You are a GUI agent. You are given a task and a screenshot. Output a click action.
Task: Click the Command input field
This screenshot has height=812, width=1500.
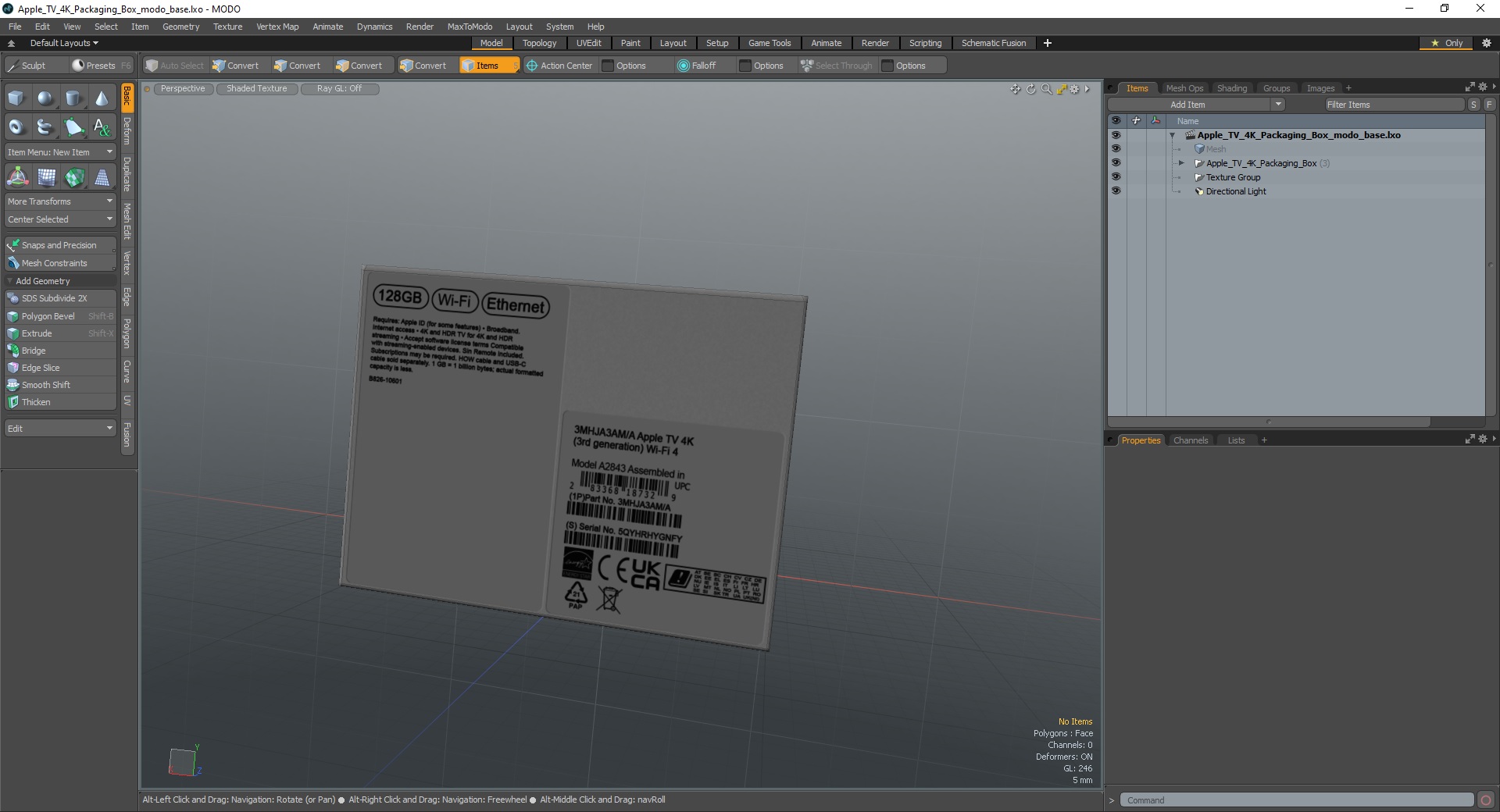click(x=1297, y=800)
